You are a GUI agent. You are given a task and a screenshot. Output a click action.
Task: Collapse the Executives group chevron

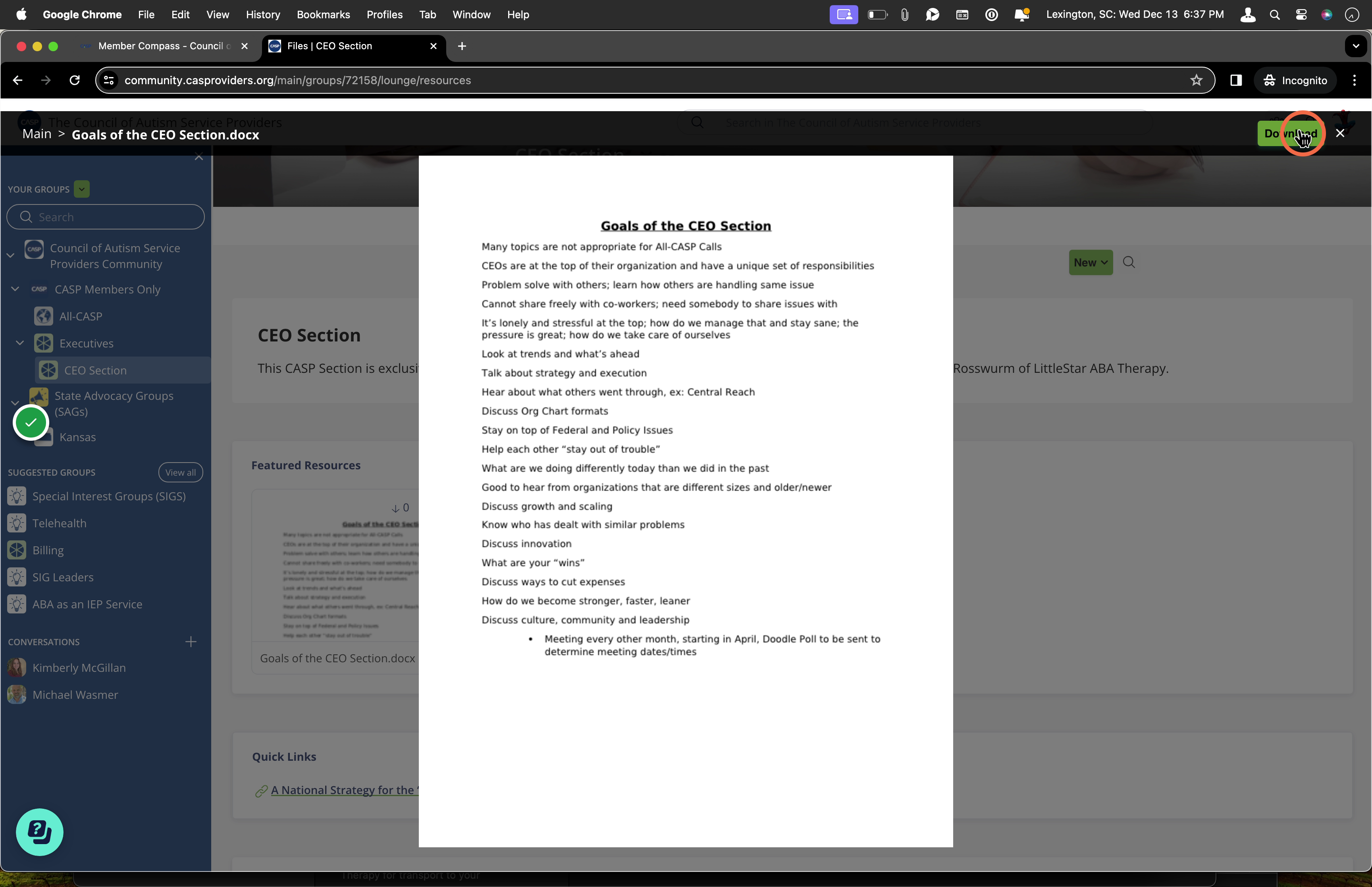pos(20,343)
